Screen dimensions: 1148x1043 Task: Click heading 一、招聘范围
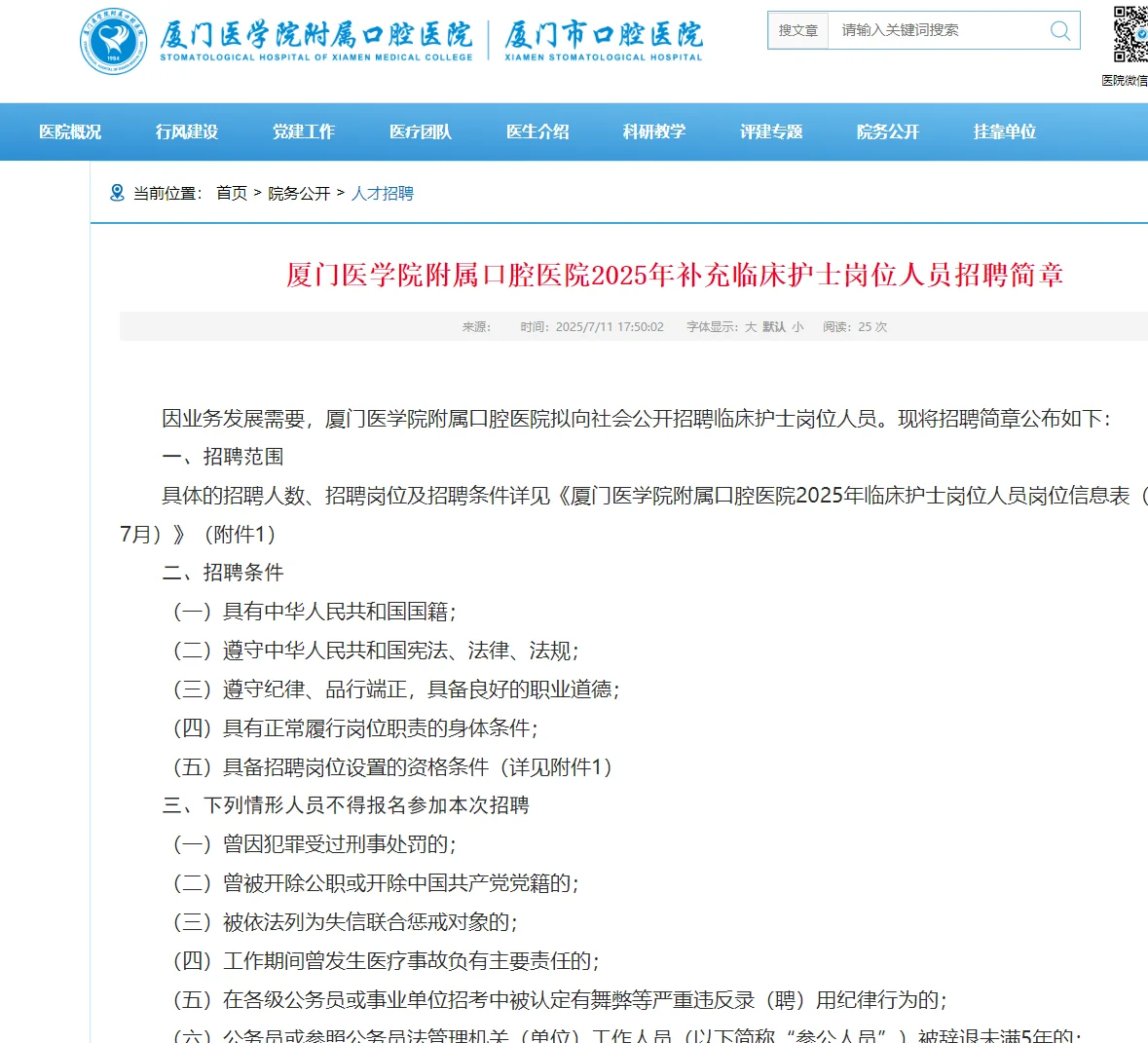tap(223, 457)
